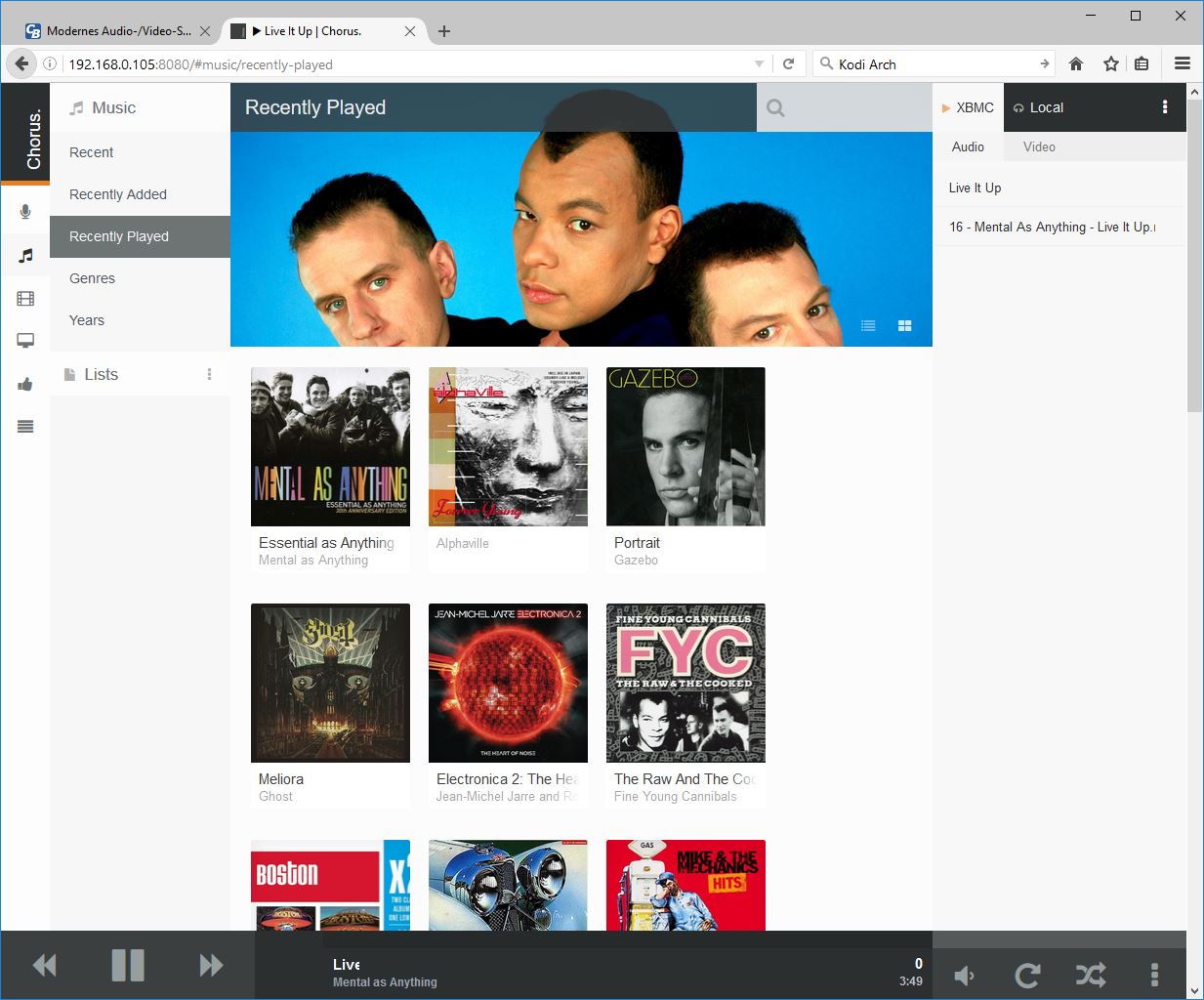1204x1000 pixels.
Task: Open playlist three-dot menu beside Local
Action: click(1165, 107)
